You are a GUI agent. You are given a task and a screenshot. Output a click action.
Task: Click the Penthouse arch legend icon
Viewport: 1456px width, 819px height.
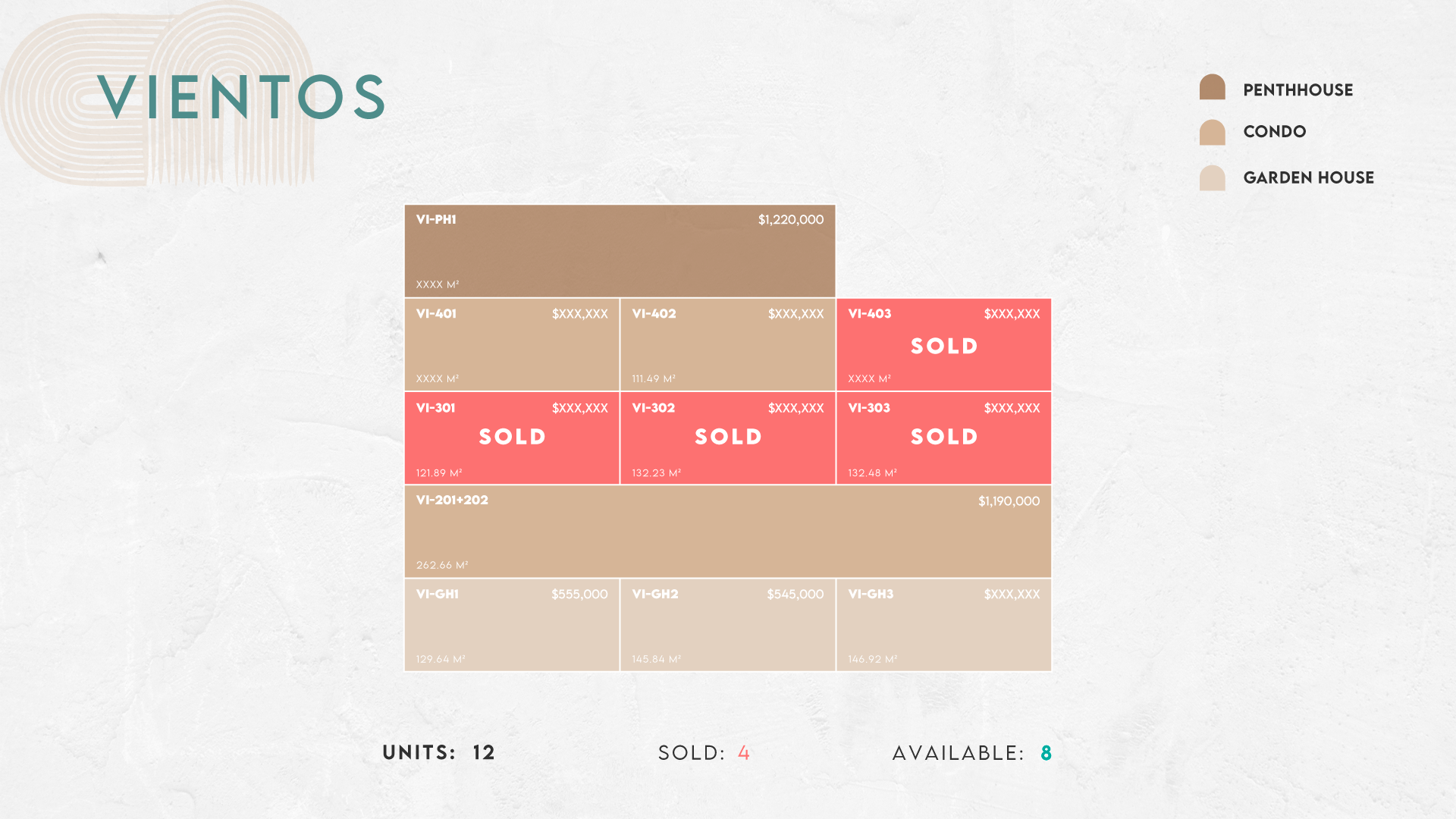click(1212, 87)
